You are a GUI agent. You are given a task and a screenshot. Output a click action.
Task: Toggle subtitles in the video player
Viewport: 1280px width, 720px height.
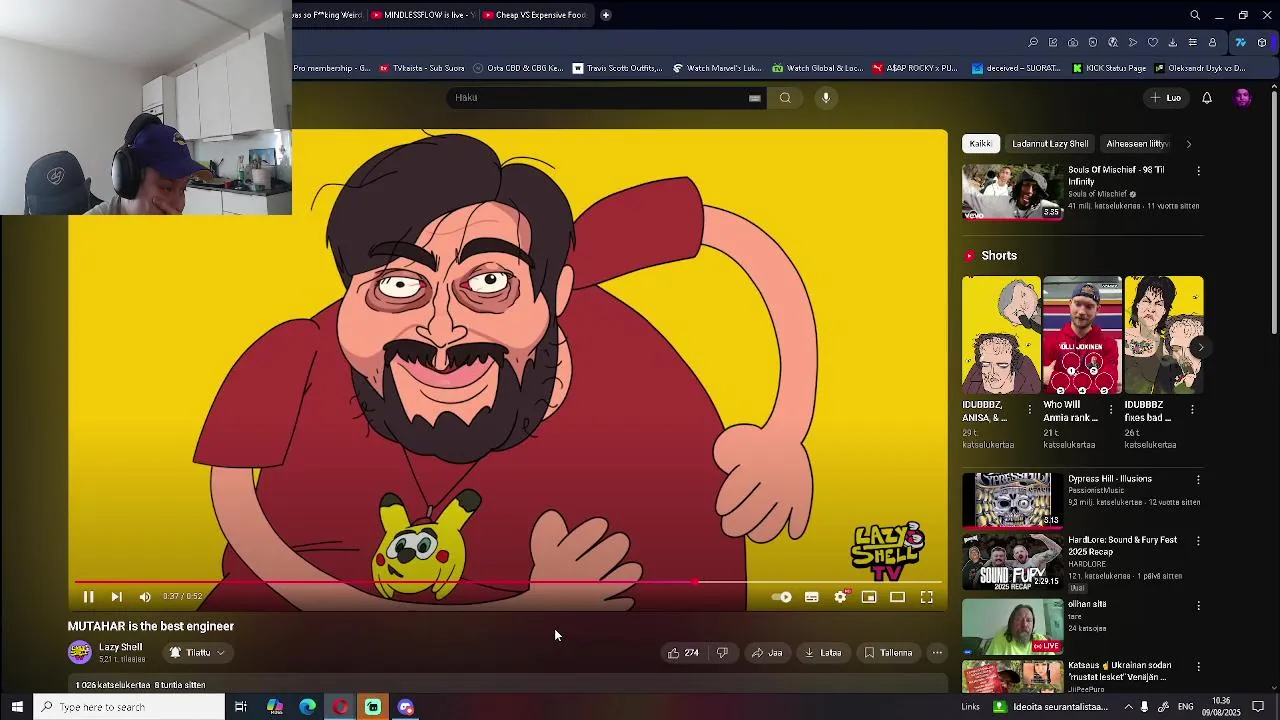tap(812, 597)
